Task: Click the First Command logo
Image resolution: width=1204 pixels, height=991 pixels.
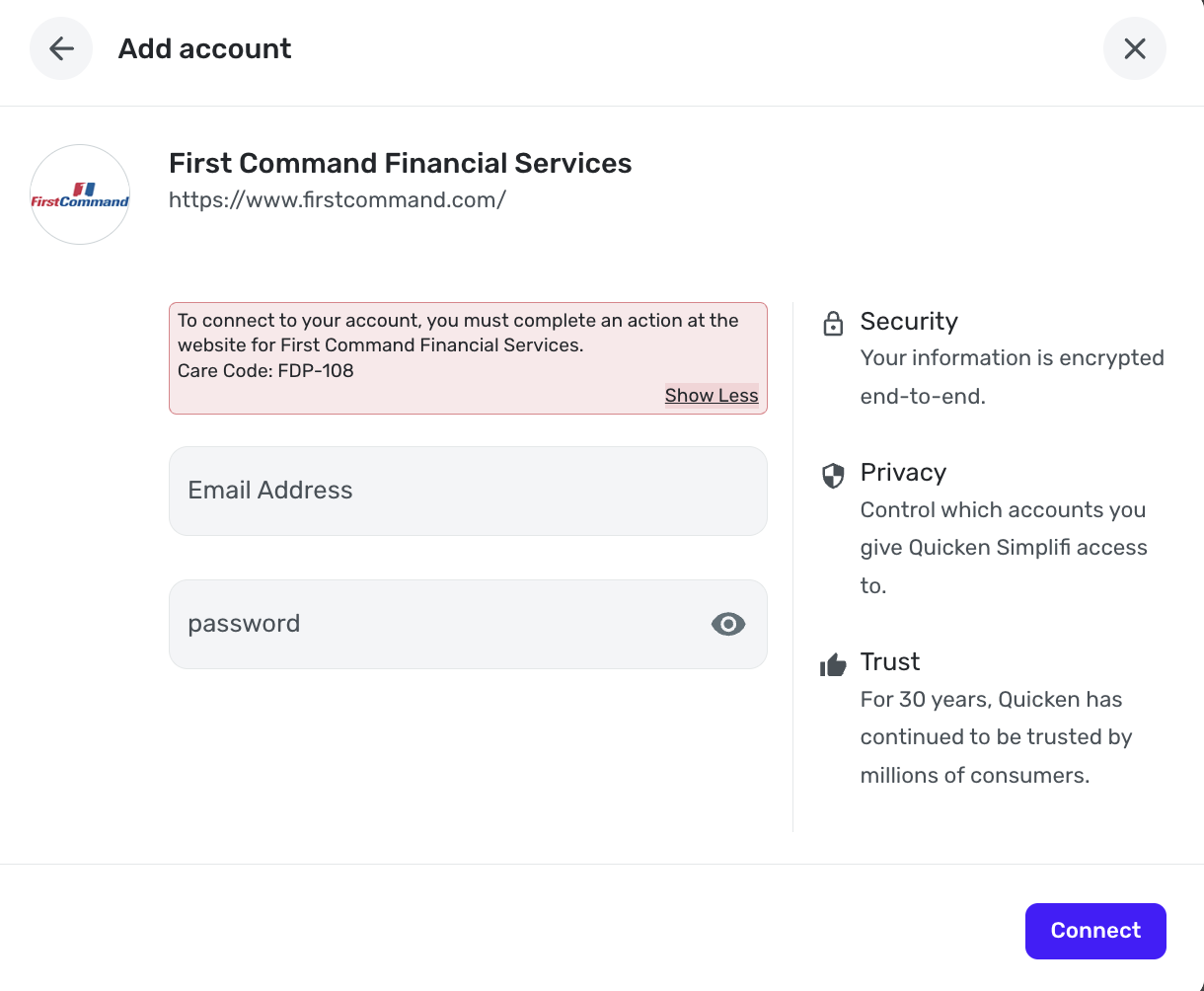Action: tap(80, 194)
